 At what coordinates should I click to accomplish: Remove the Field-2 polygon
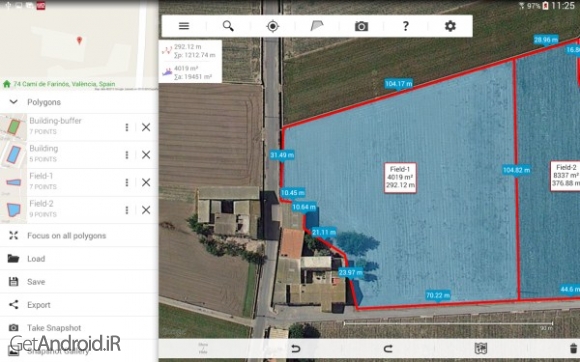click(x=146, y=210)
